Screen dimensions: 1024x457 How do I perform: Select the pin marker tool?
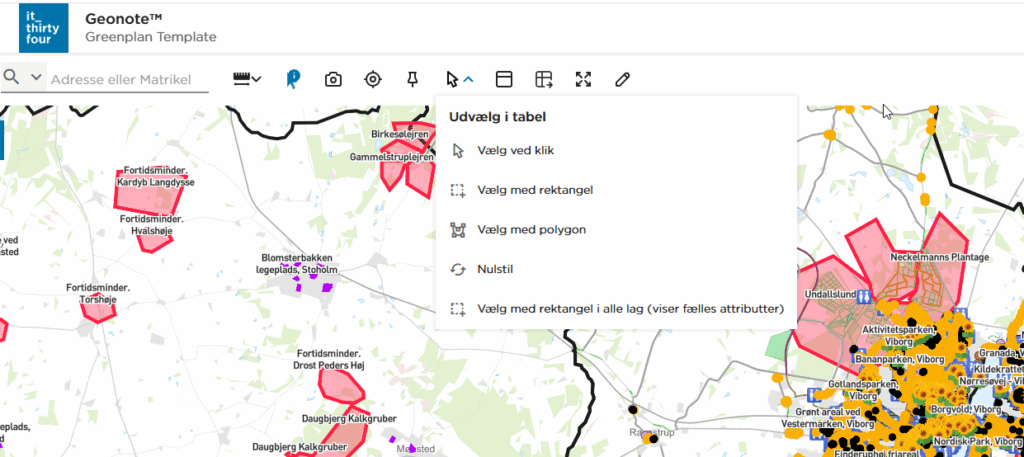(x=412, y=79)
